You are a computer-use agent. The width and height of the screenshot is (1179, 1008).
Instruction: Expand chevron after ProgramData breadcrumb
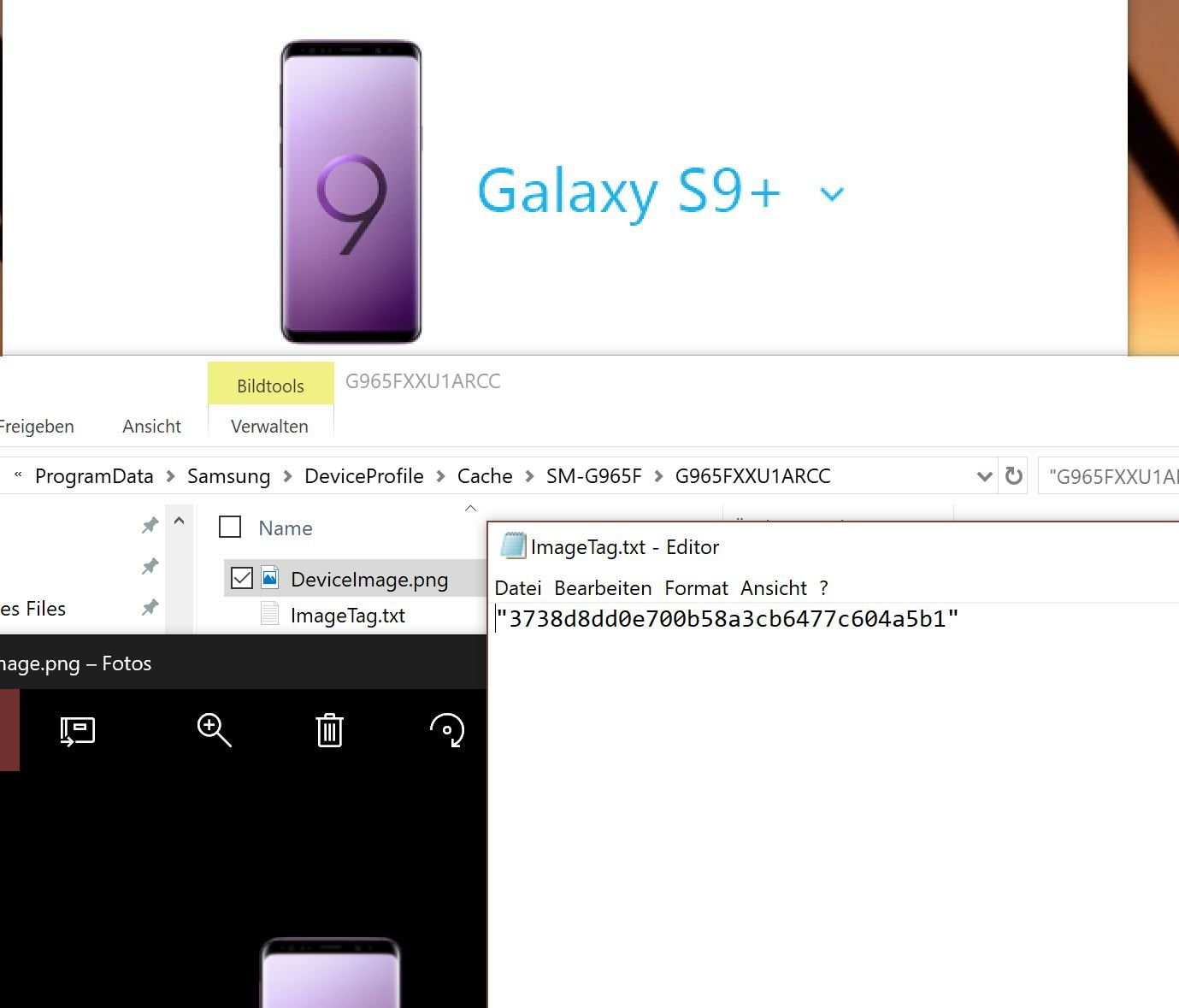[x=170, y=476]
